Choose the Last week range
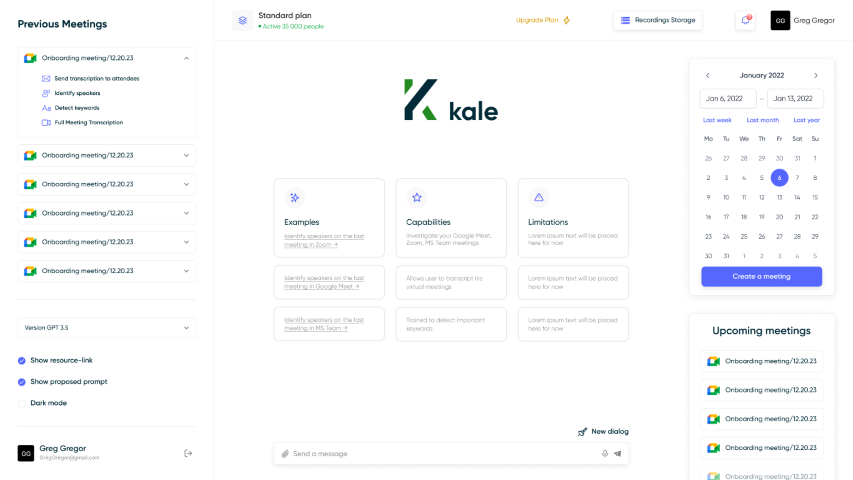The height and width of the screenshot is (480, 853). point(717,120)
